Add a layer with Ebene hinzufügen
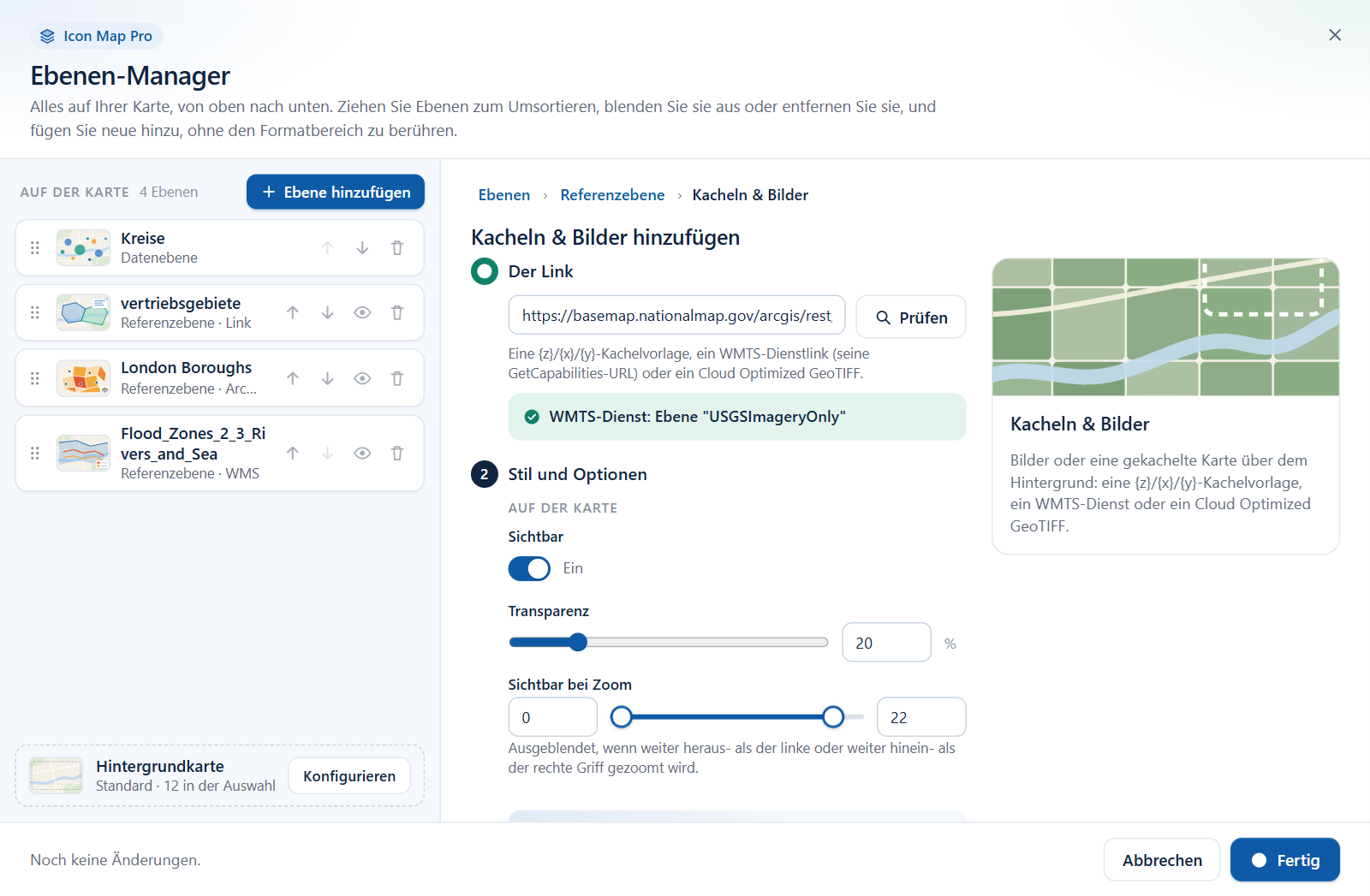This screenshot has width=1370, height=896. 336,192
